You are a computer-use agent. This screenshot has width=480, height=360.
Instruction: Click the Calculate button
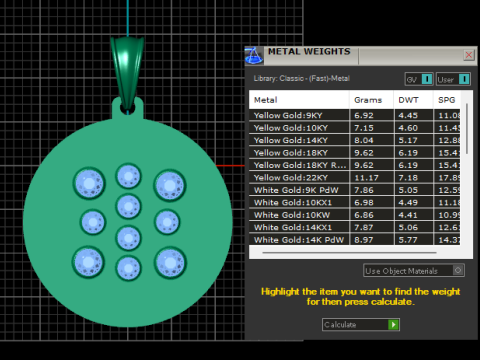click(361, 324)
